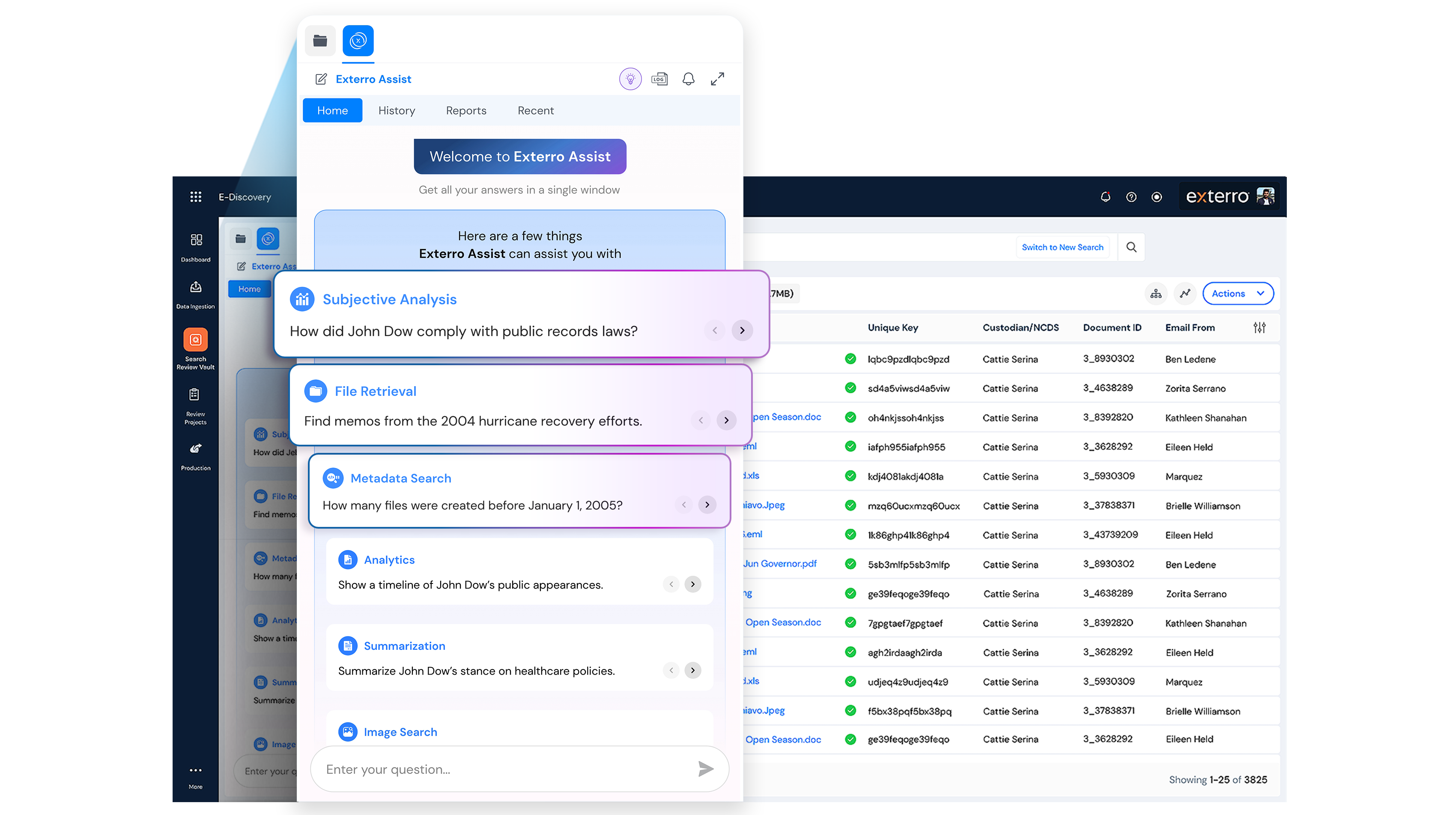Expand the Actions dropdown
This screenshot has height=815, width=1456.
click(x=1237, y=294)
